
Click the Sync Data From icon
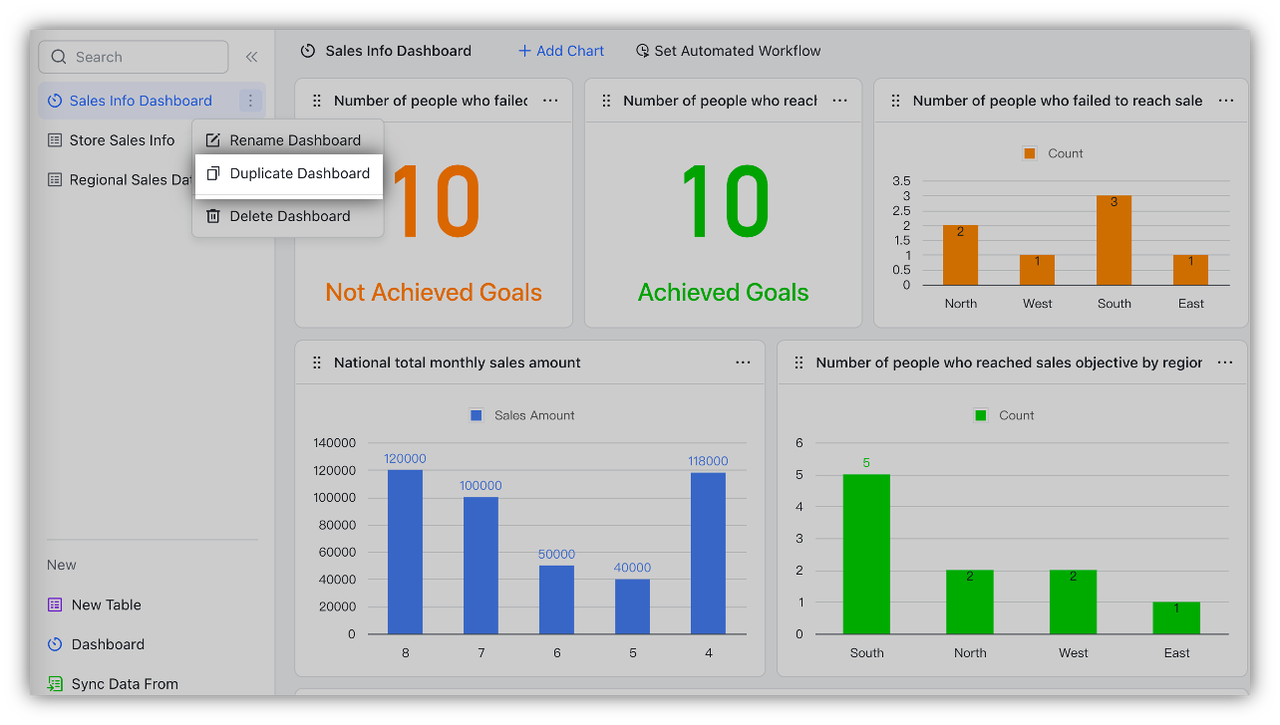[54, 683]
